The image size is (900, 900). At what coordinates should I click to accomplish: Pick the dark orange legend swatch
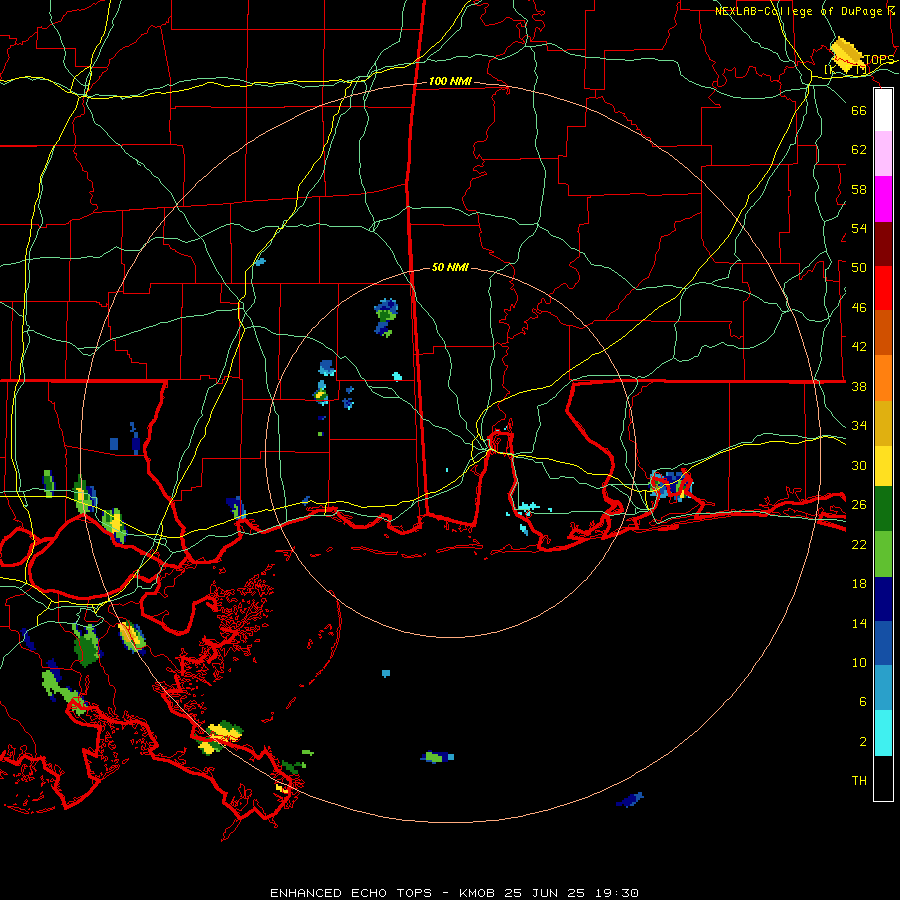[883, 332]
